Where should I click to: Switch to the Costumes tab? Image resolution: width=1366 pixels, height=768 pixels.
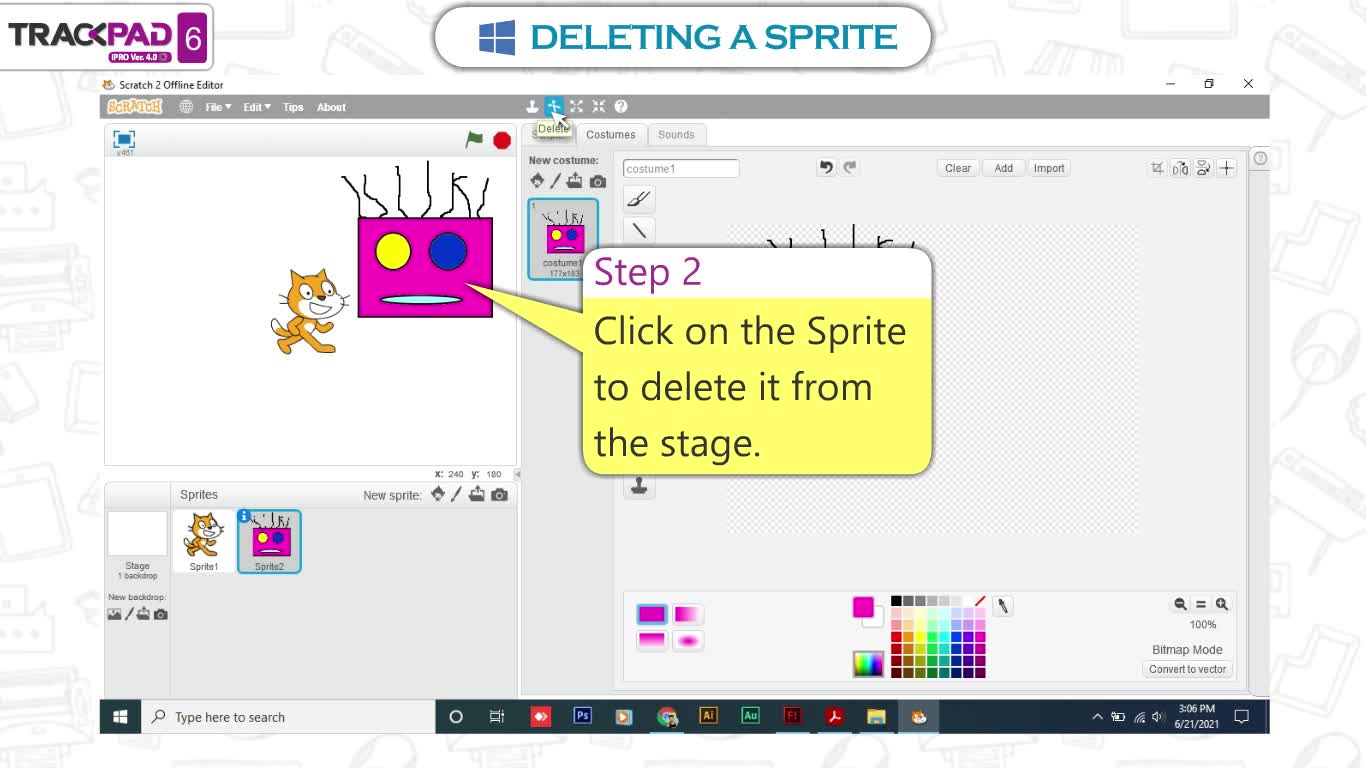click(x=611, y=135)
